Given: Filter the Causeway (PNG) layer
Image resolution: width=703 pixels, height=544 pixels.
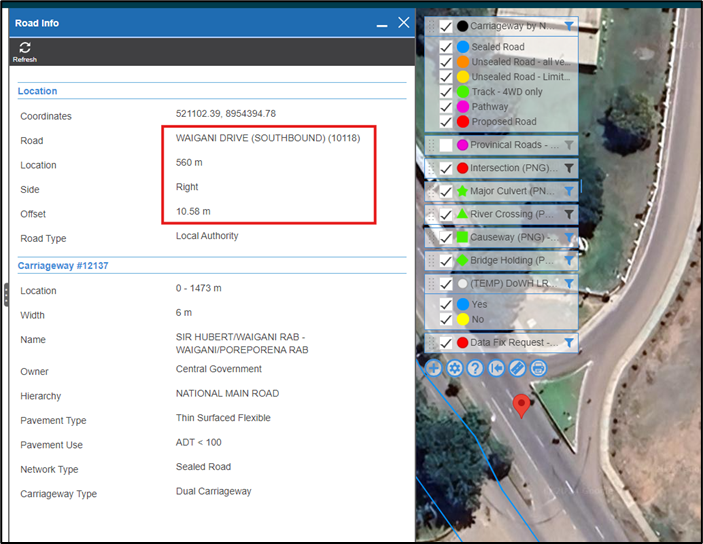Looking at the screenshot, I should click(x=568, y=238).
